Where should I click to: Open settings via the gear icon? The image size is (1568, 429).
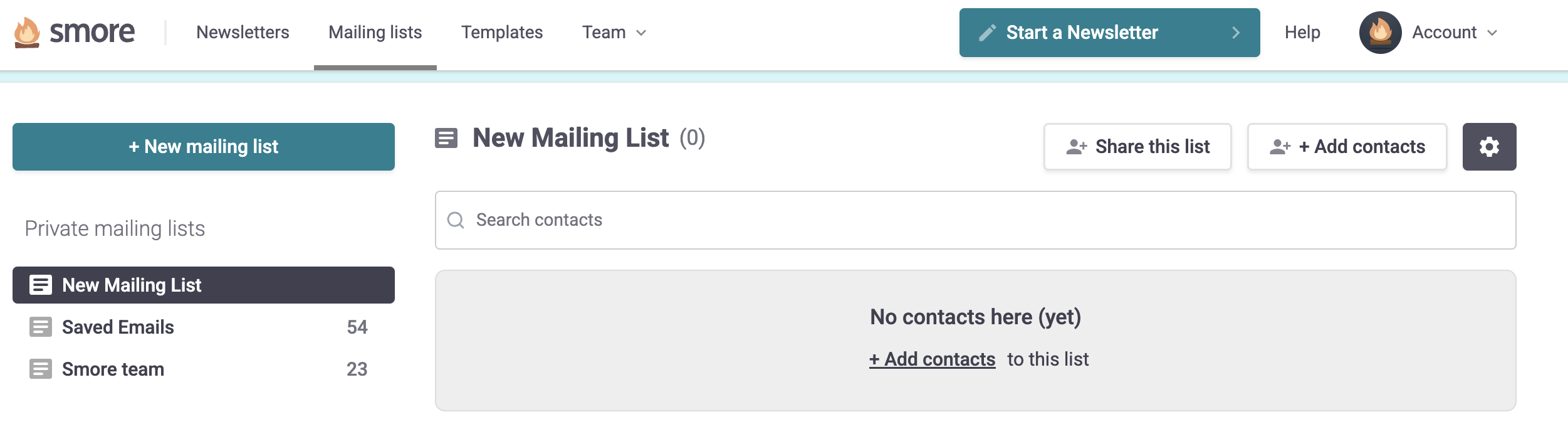(1488, 146)
